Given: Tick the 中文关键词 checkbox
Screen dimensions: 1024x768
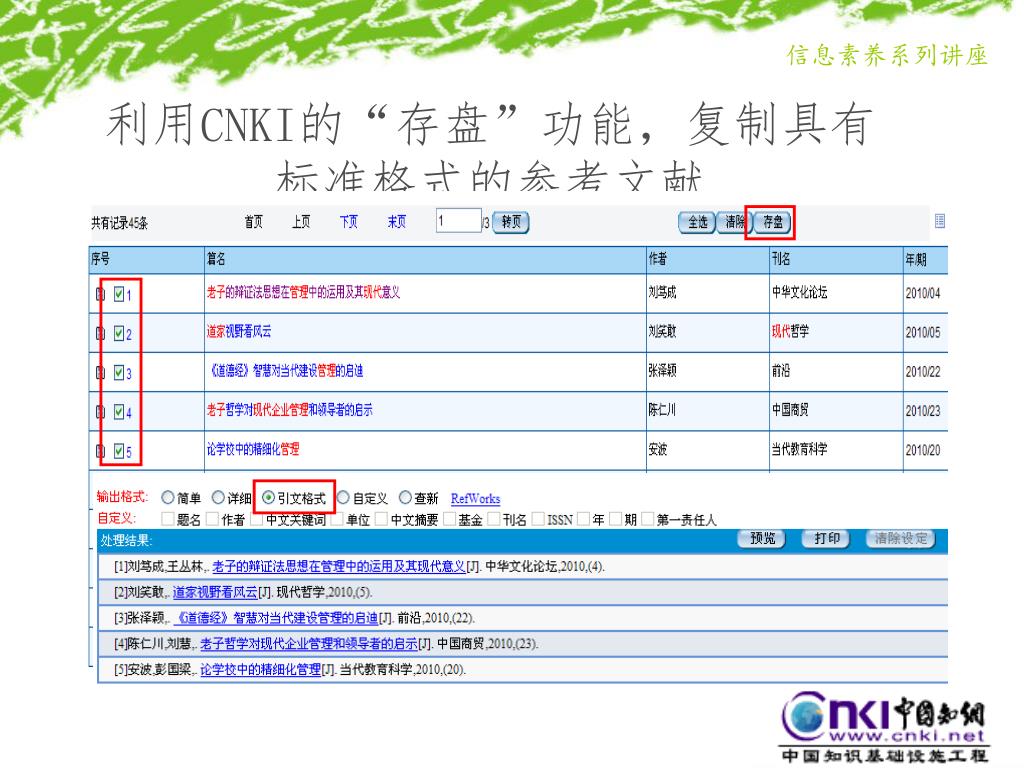Looking at the screenshot, I should pos(257,519).
